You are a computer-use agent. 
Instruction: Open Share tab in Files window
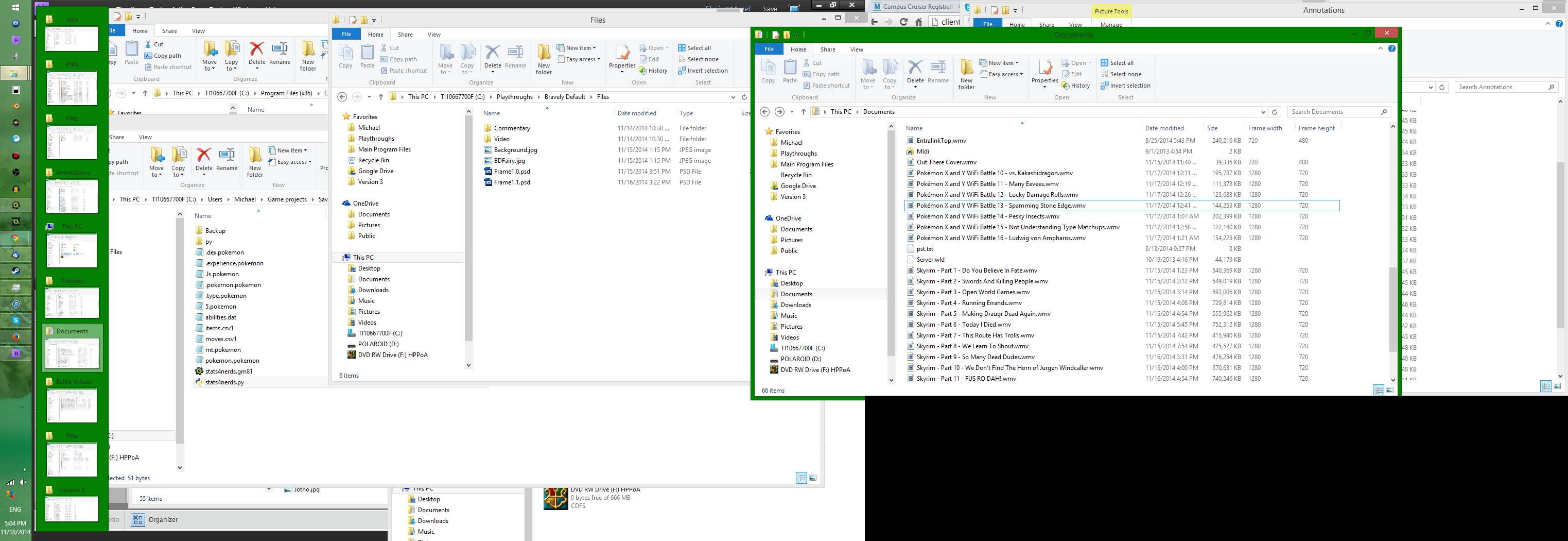405,35
